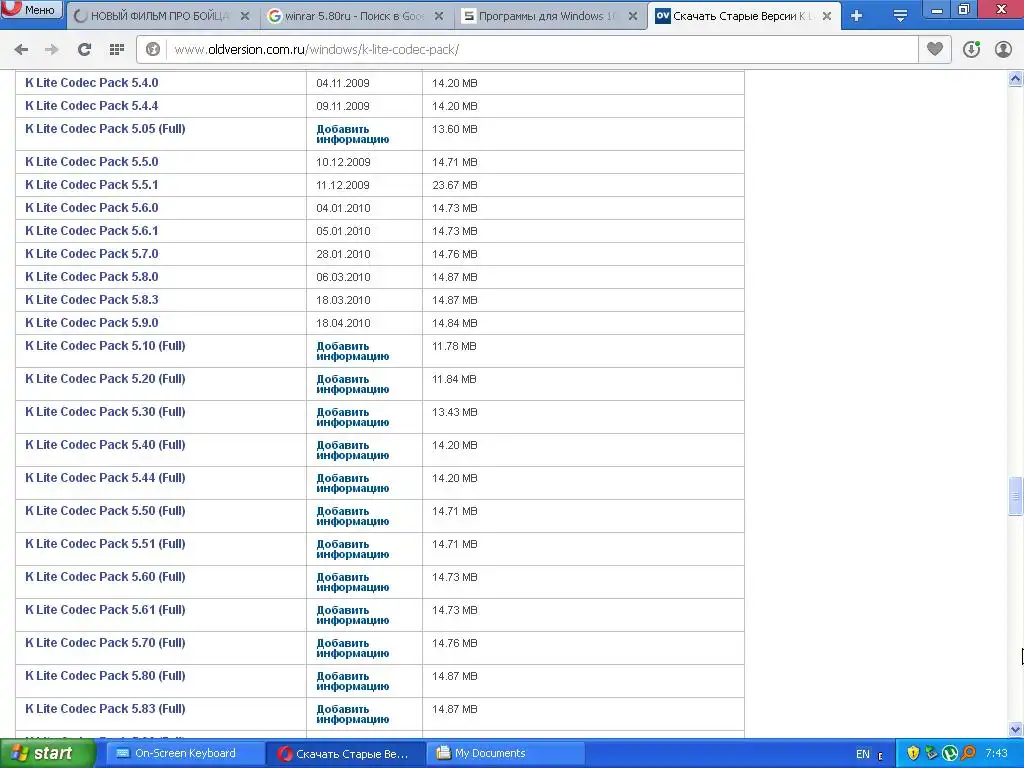Open K Lite Codec Pack 5.8.3 link
The height and width of the screenshot is (768, 1024).
pos(91,300)
